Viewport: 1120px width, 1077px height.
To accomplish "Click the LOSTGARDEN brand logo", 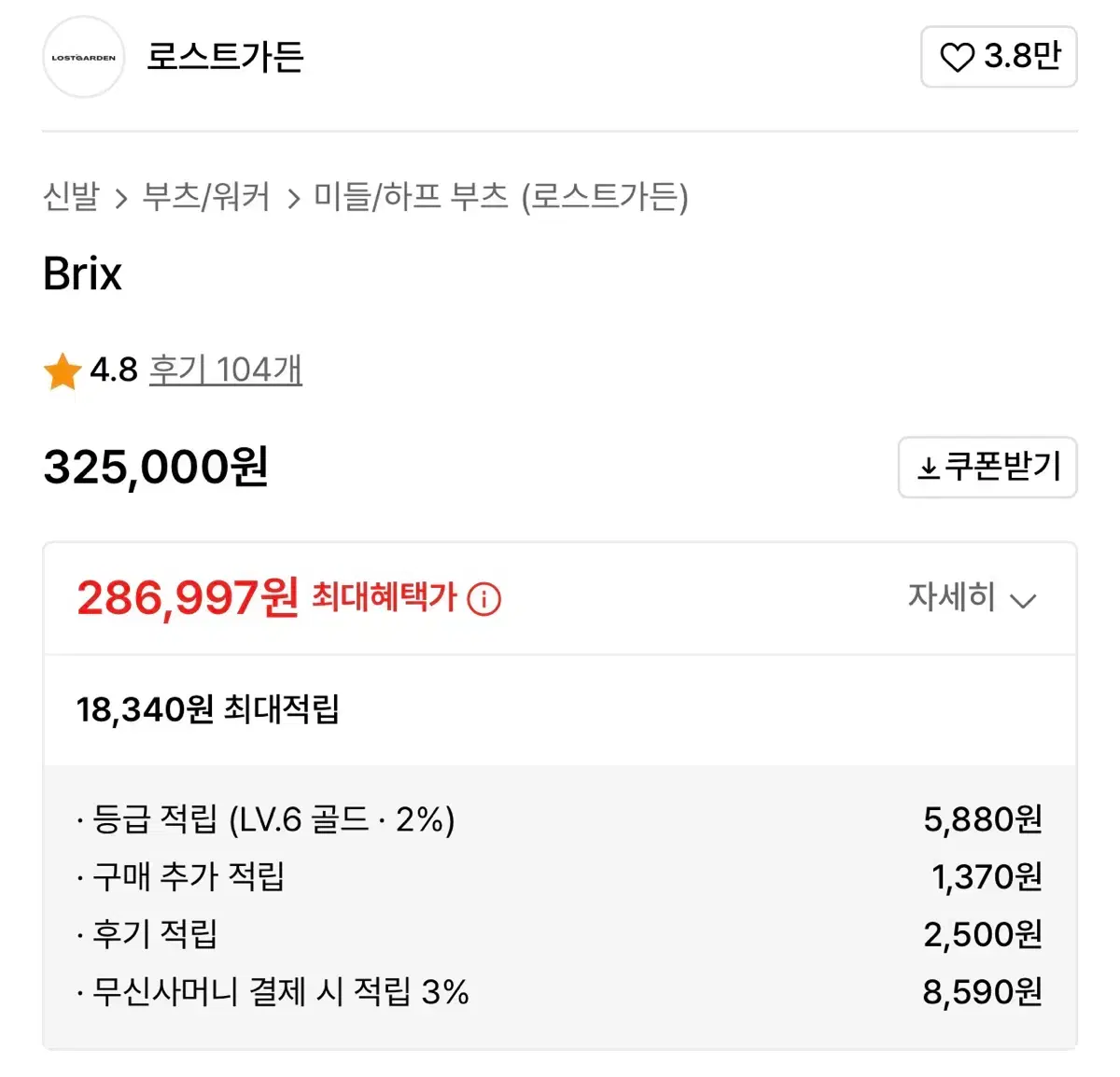I will 83,57.
